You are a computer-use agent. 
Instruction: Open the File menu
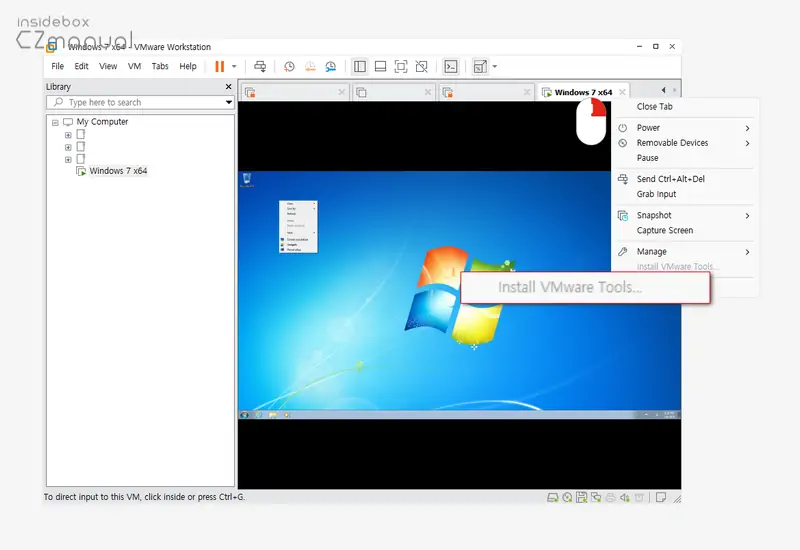coord(58,66)
